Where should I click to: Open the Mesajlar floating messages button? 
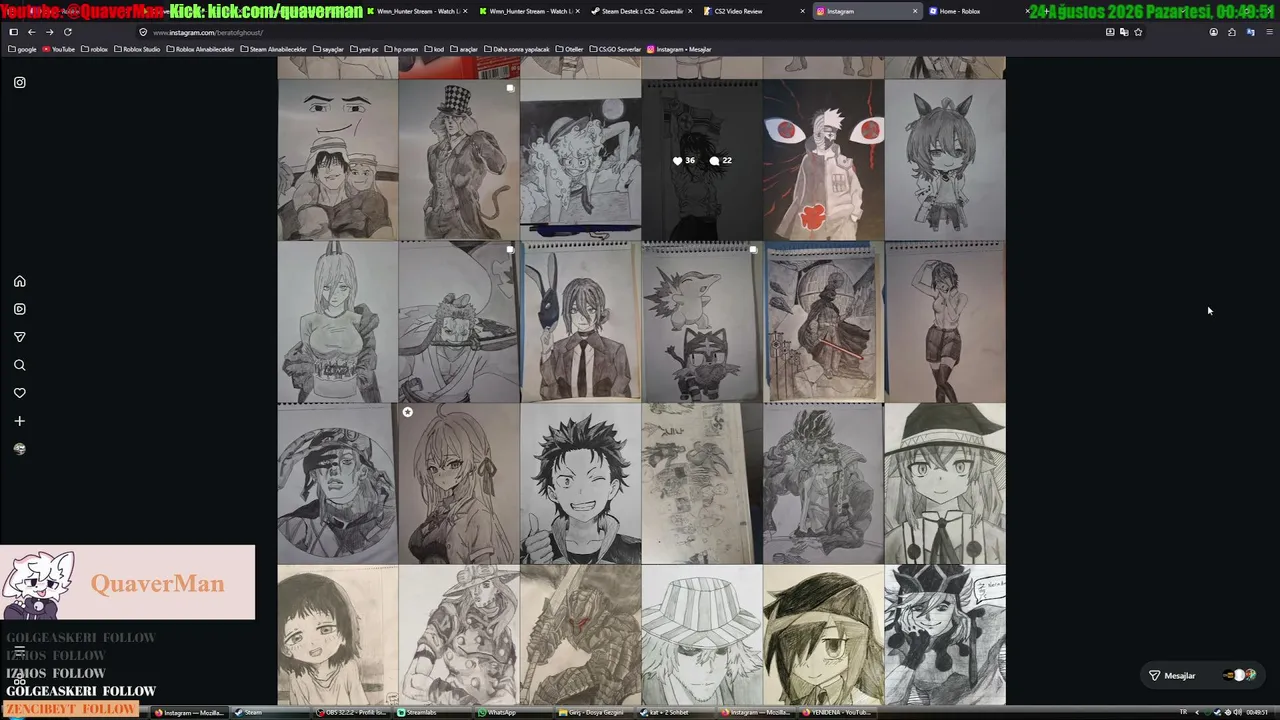pyautogui.click(x=1202, y=675)
